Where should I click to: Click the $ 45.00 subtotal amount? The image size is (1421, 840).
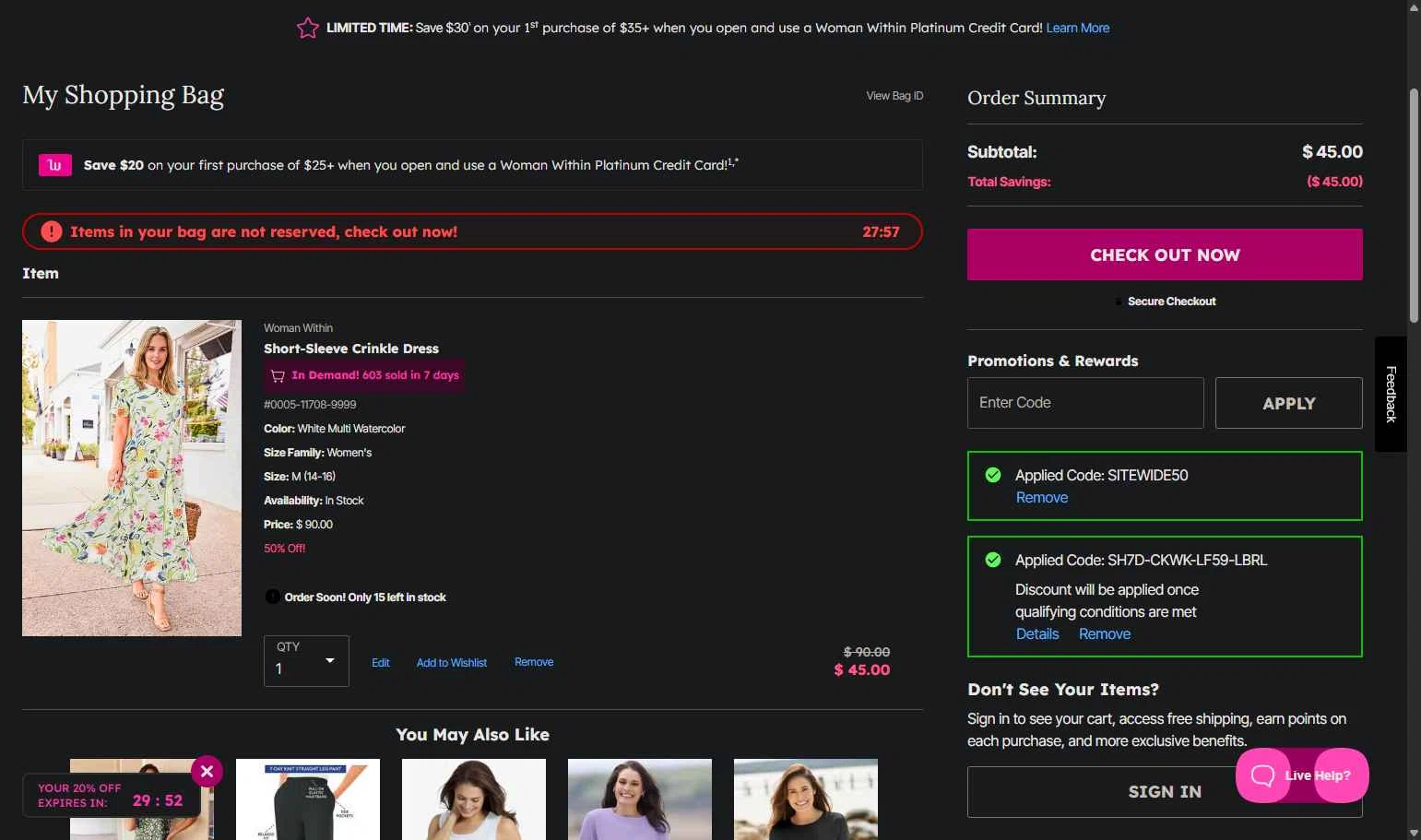1332,152
